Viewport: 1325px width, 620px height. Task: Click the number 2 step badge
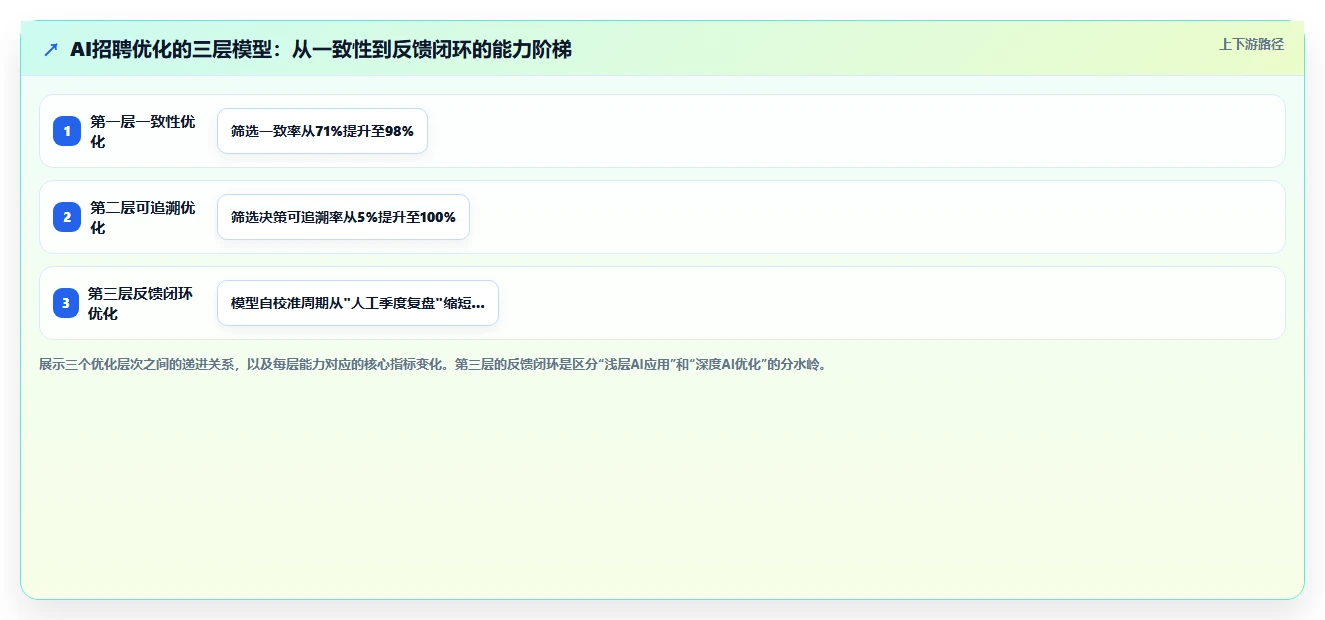(67, 217)
